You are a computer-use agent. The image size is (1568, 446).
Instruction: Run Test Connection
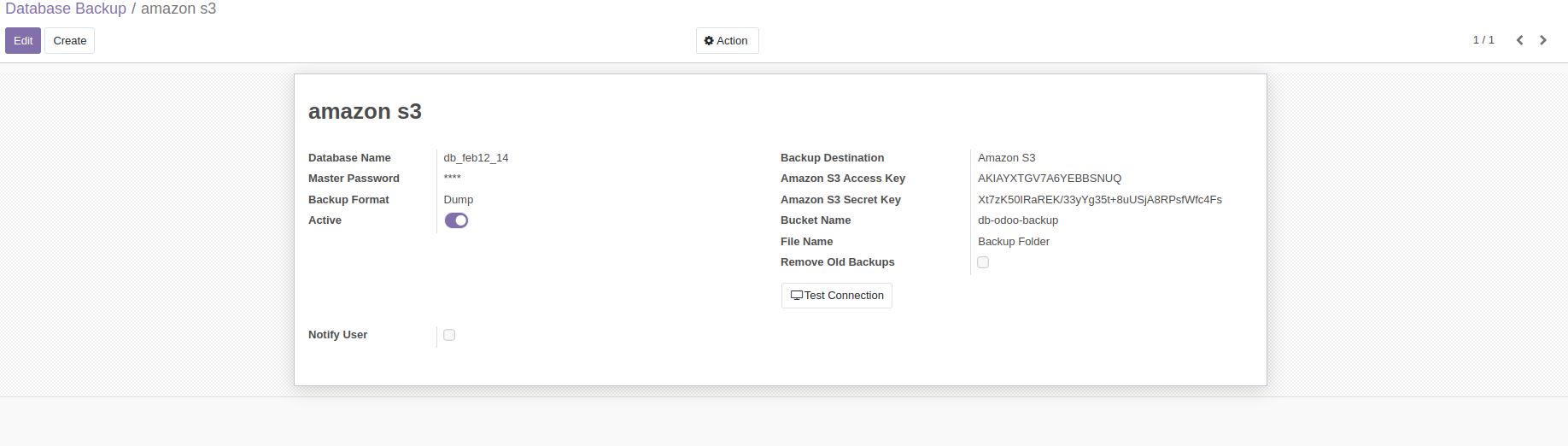point(837,296)
